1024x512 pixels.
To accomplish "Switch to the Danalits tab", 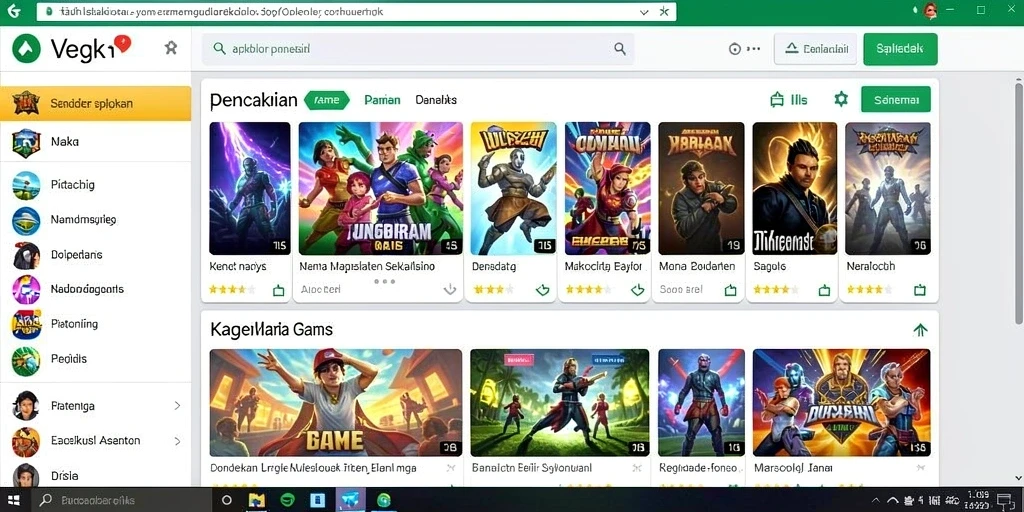I will 436,100.
